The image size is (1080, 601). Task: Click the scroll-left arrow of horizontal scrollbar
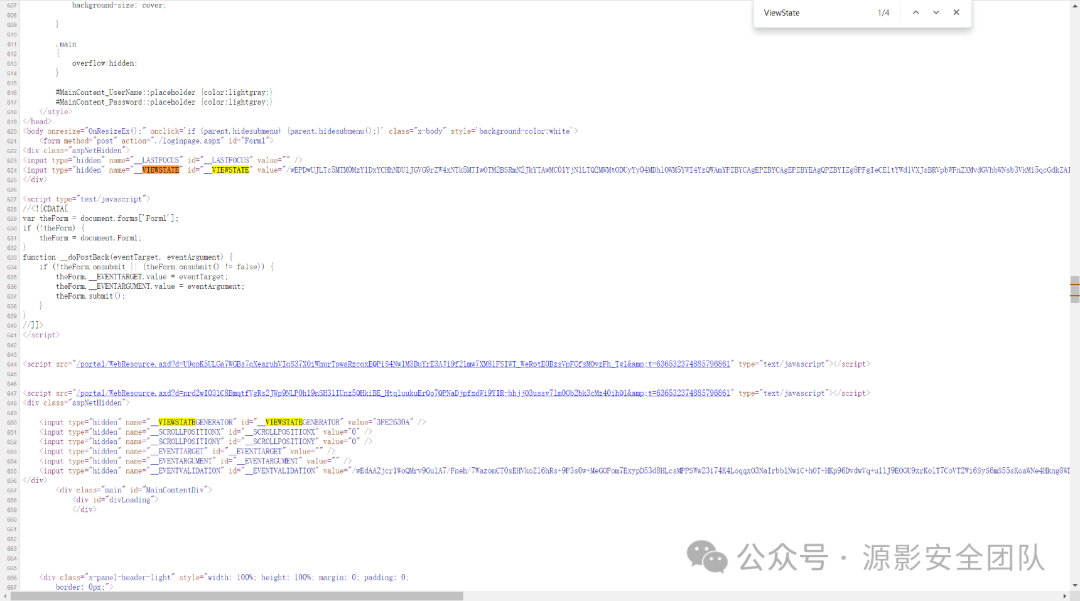pos(4,596)
